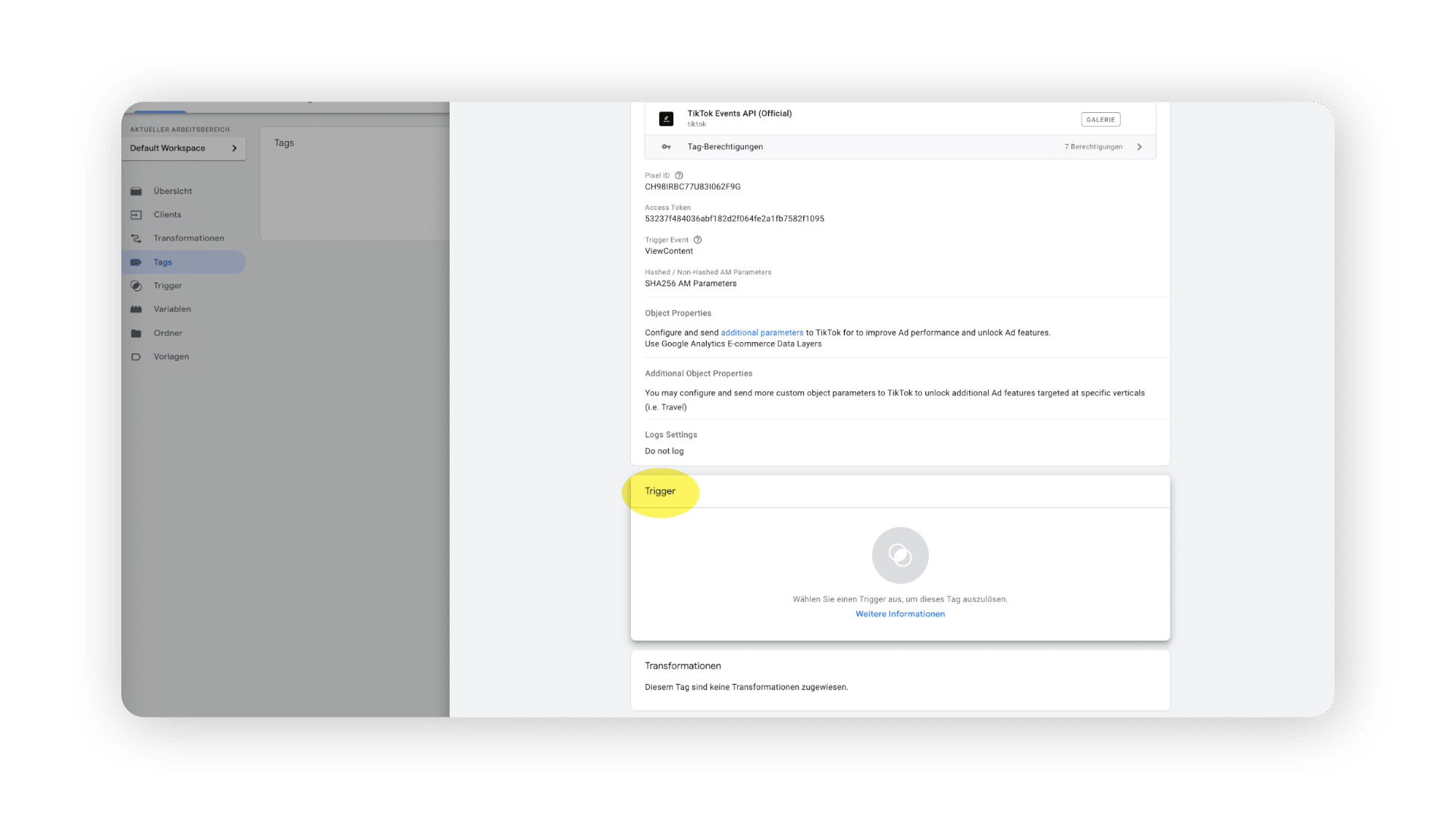Open the Variablen sidebar icon
The image size is (1456, 819).
[x=136, y=309]
